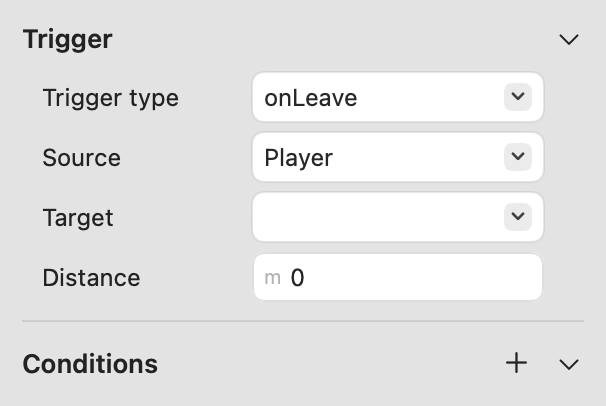Select the onLeave value text
Image resolution: width=606 pixels, height=406 pixels.
(x=310, y=98)
